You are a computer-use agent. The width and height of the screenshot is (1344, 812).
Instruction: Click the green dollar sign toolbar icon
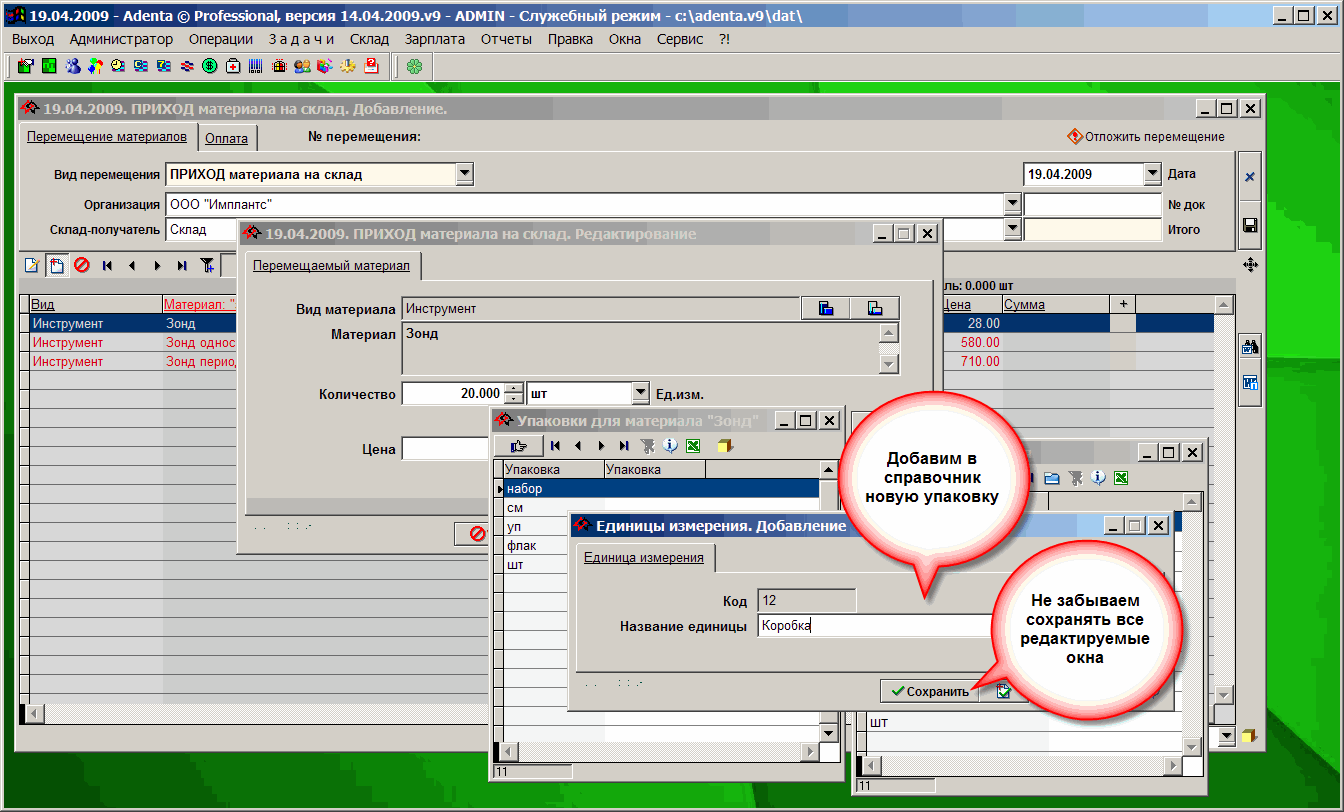click(210, 66)
